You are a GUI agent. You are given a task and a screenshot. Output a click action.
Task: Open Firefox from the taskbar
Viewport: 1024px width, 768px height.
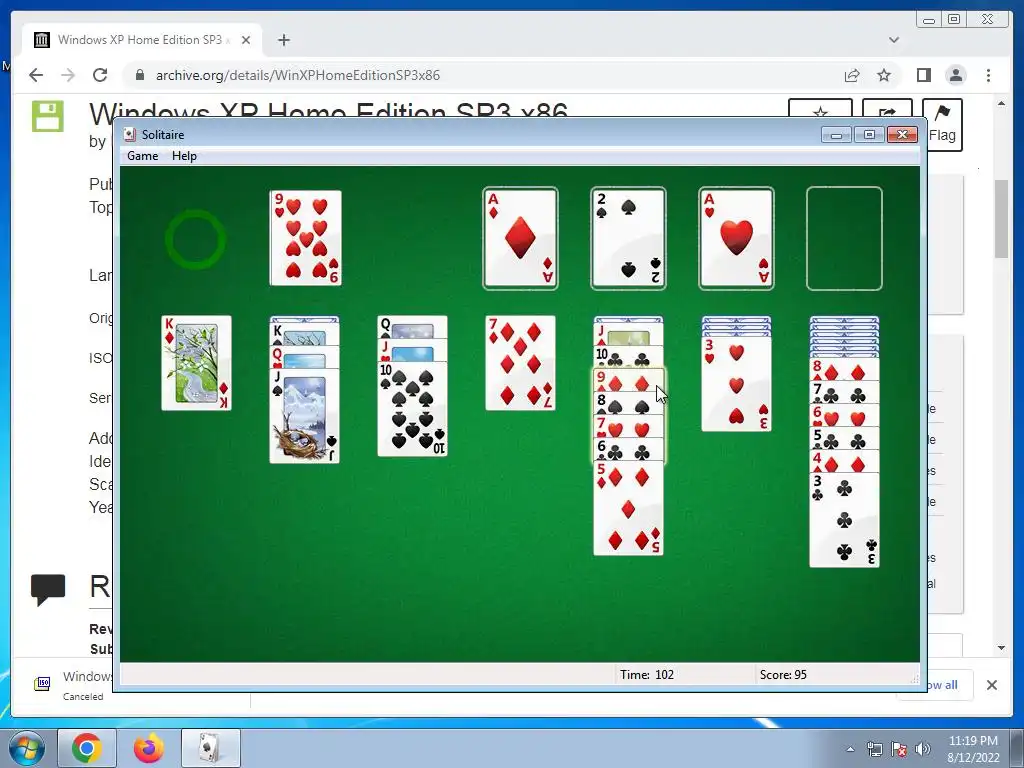coord(149,748)
